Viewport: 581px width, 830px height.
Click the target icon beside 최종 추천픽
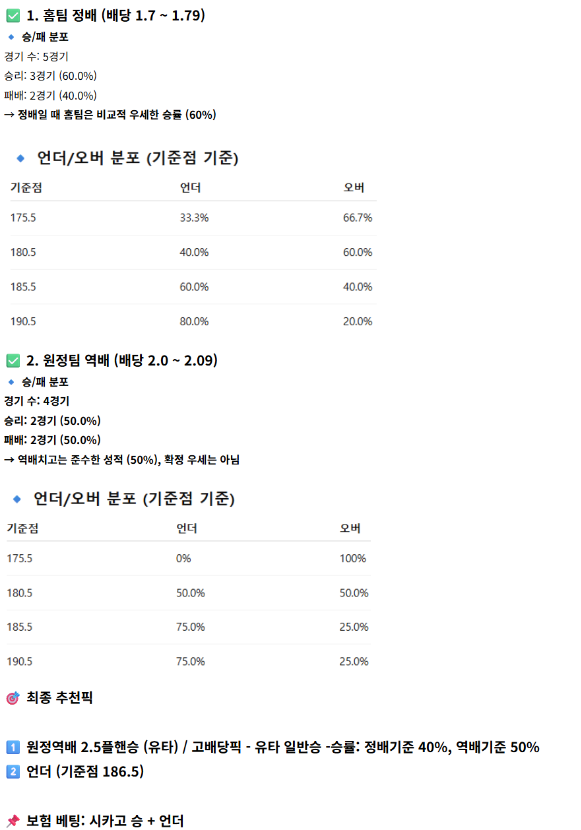[13, 698]
